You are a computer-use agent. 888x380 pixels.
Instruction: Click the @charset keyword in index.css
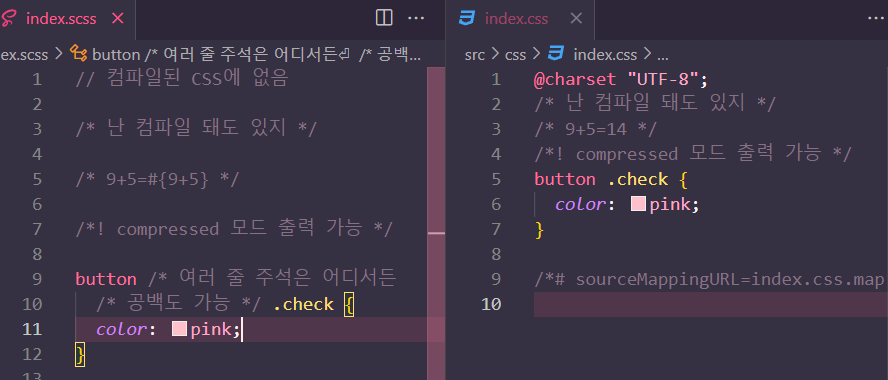(575, 80)
